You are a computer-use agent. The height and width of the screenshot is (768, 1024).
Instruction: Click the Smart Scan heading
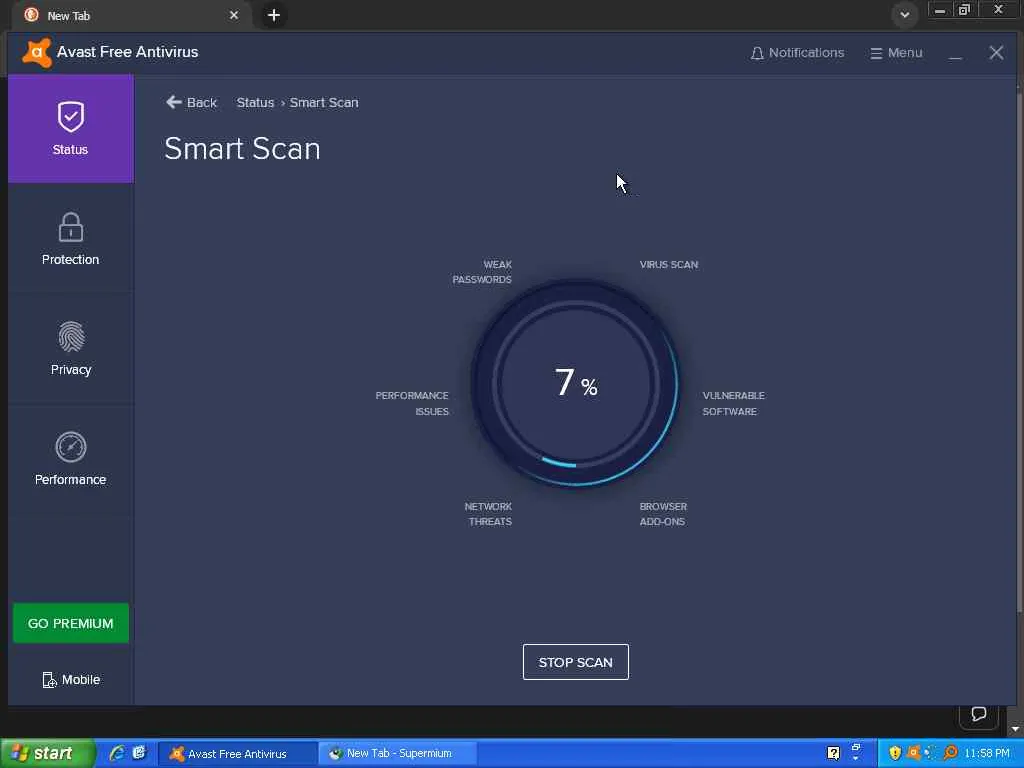coord(242,149)
